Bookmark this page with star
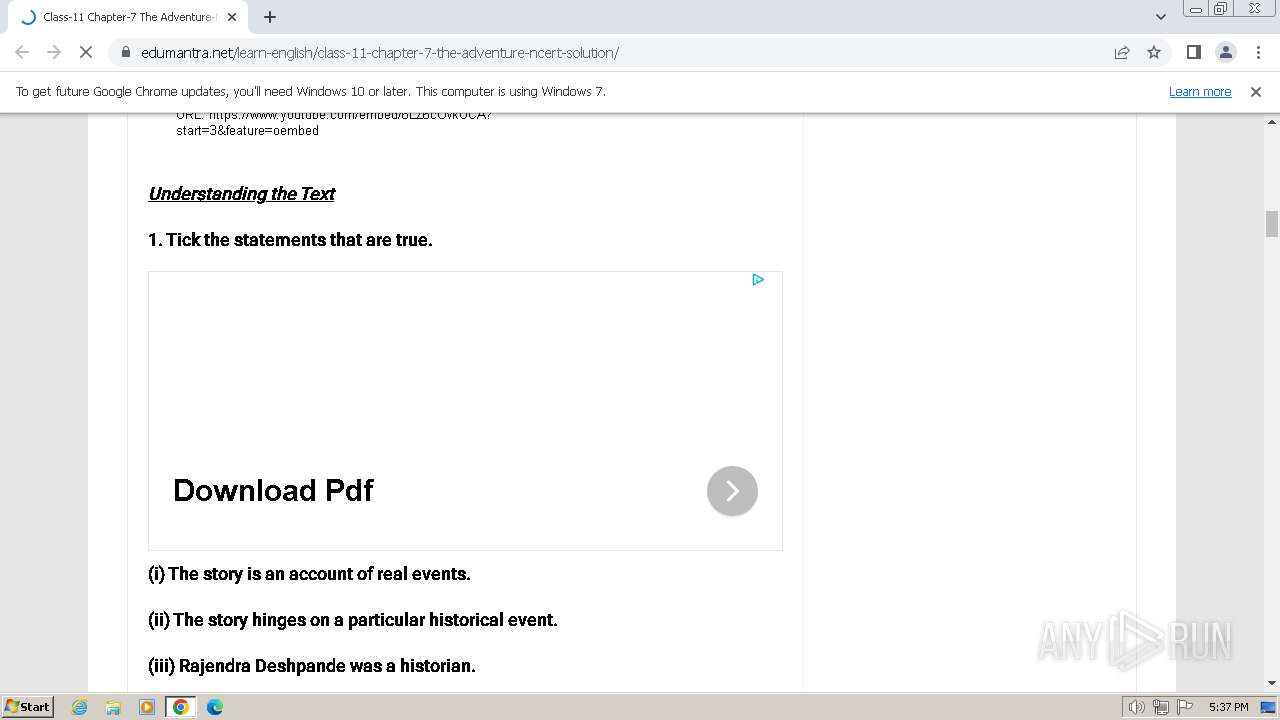The image size is (1280, 720). click(x=1154, y=52)
